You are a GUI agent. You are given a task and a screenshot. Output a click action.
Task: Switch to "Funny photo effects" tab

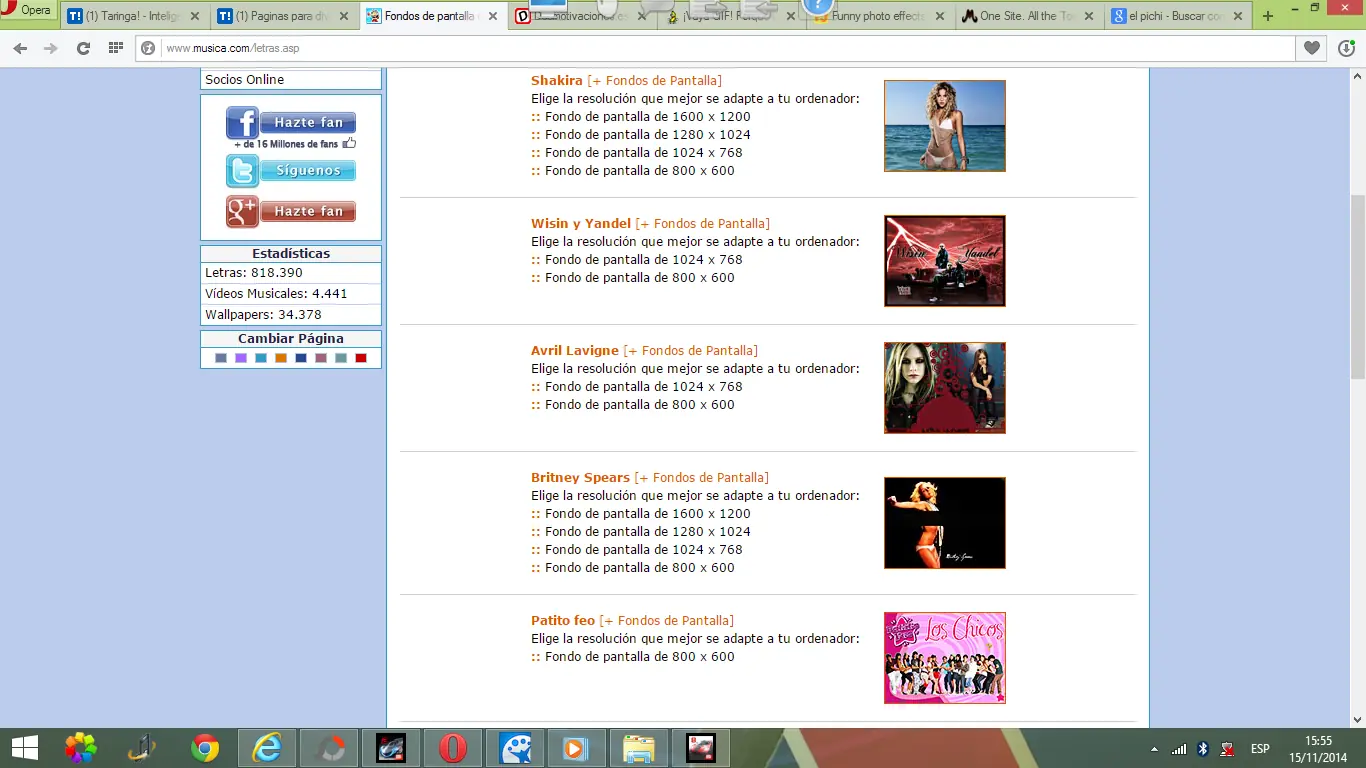881,16
